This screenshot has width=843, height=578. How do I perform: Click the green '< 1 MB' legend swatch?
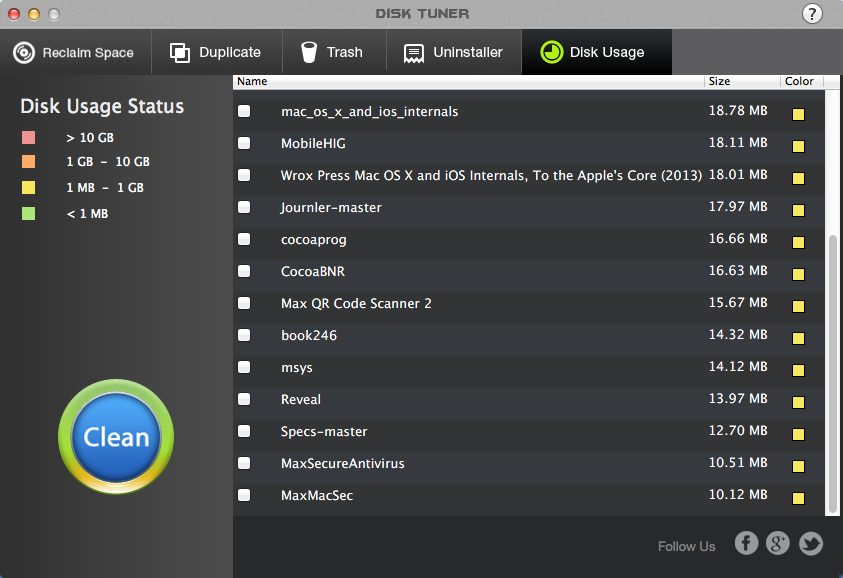coord(28,213)
